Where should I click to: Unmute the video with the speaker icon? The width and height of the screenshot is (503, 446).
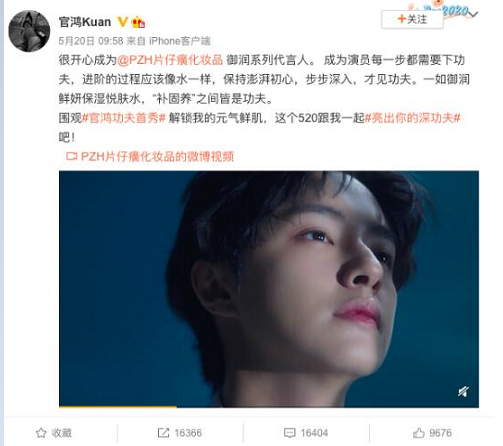click(x=463, y=392)
